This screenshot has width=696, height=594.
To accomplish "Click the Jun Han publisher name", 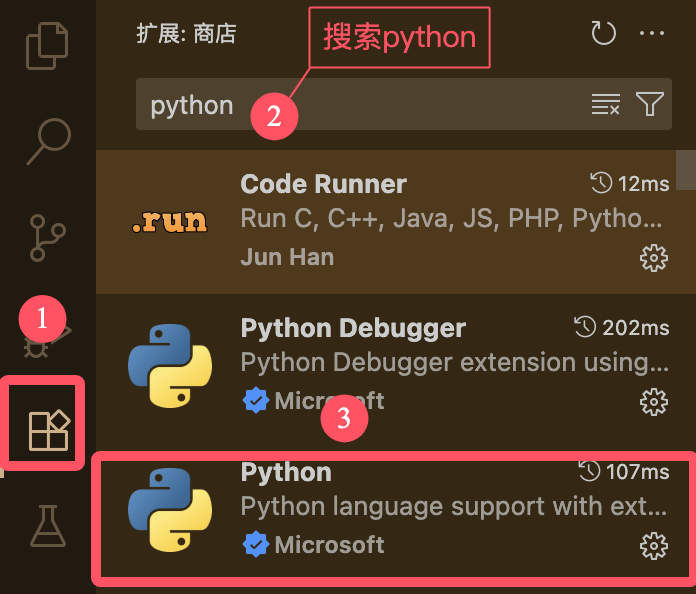I will [x=287, y=257].
